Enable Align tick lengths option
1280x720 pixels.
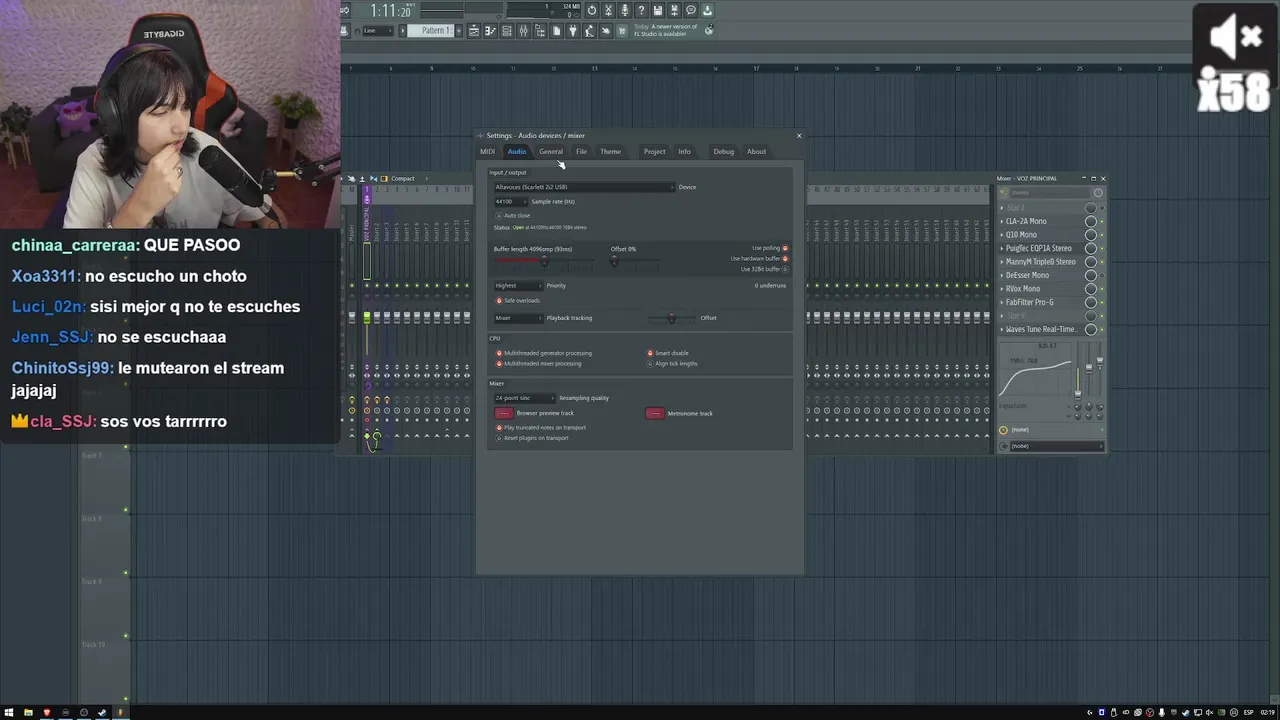coord(650,364)
